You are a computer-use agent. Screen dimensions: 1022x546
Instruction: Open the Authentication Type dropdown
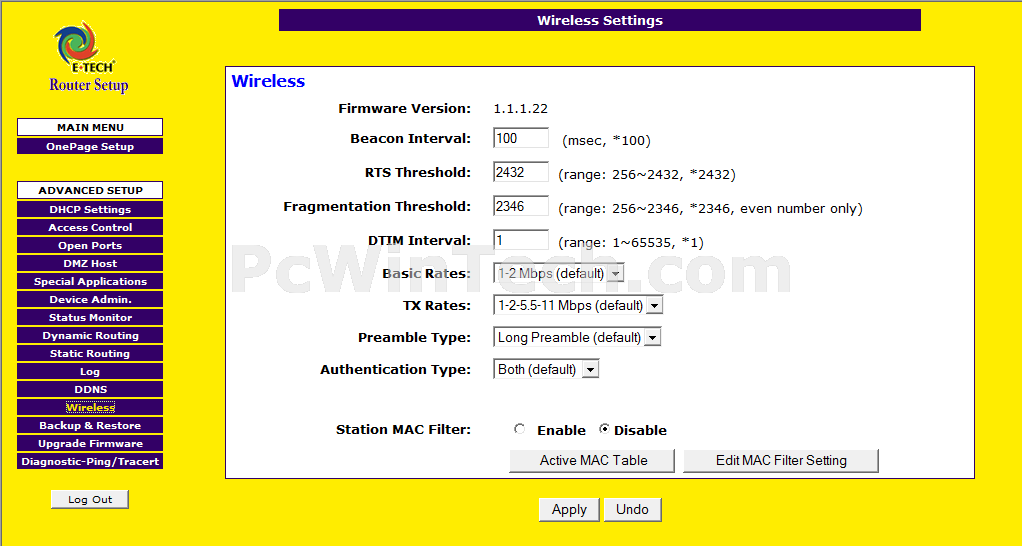coord(546,369)
